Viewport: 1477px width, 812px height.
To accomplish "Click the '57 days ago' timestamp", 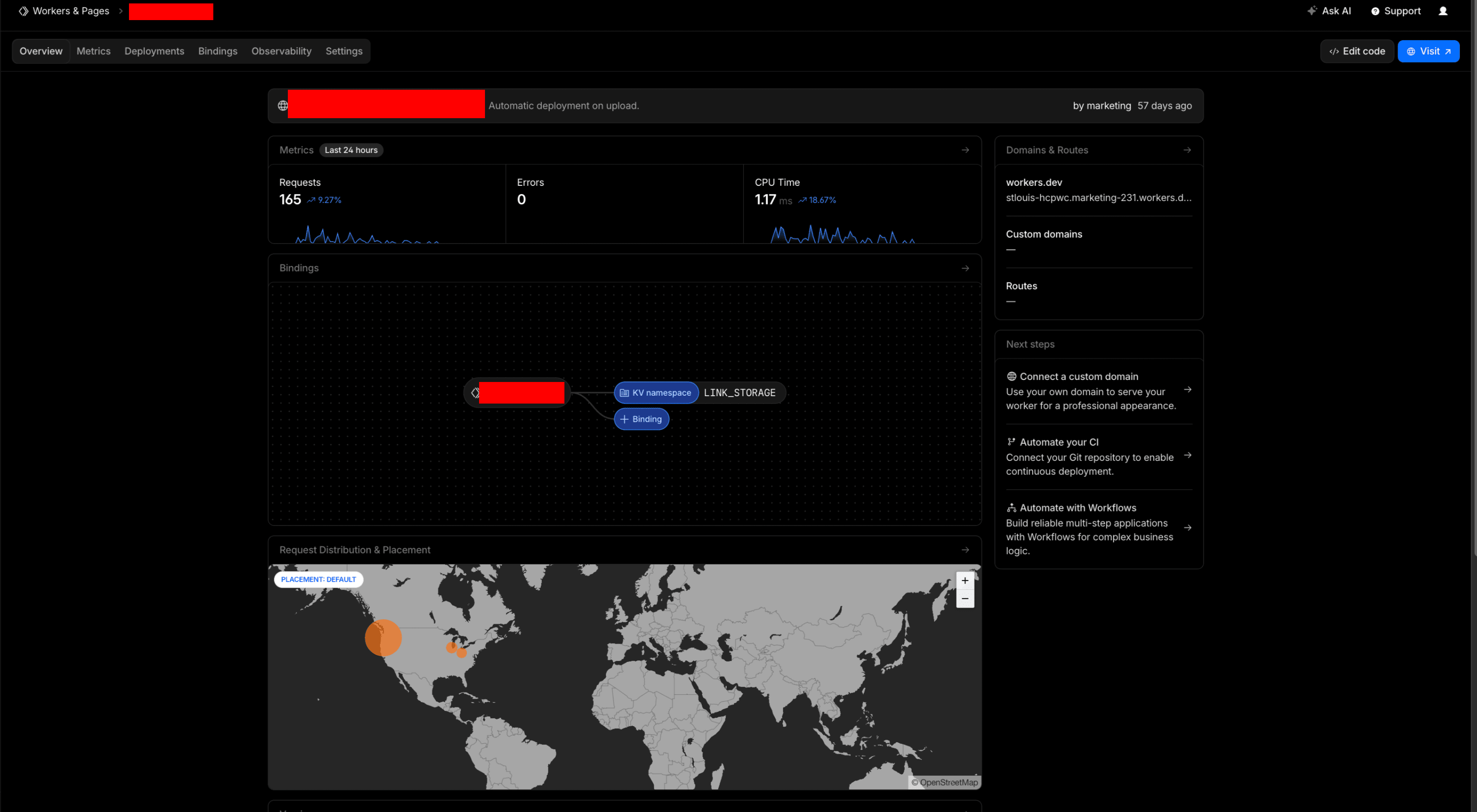I will pyautogui.click(x=1165, y=106).
